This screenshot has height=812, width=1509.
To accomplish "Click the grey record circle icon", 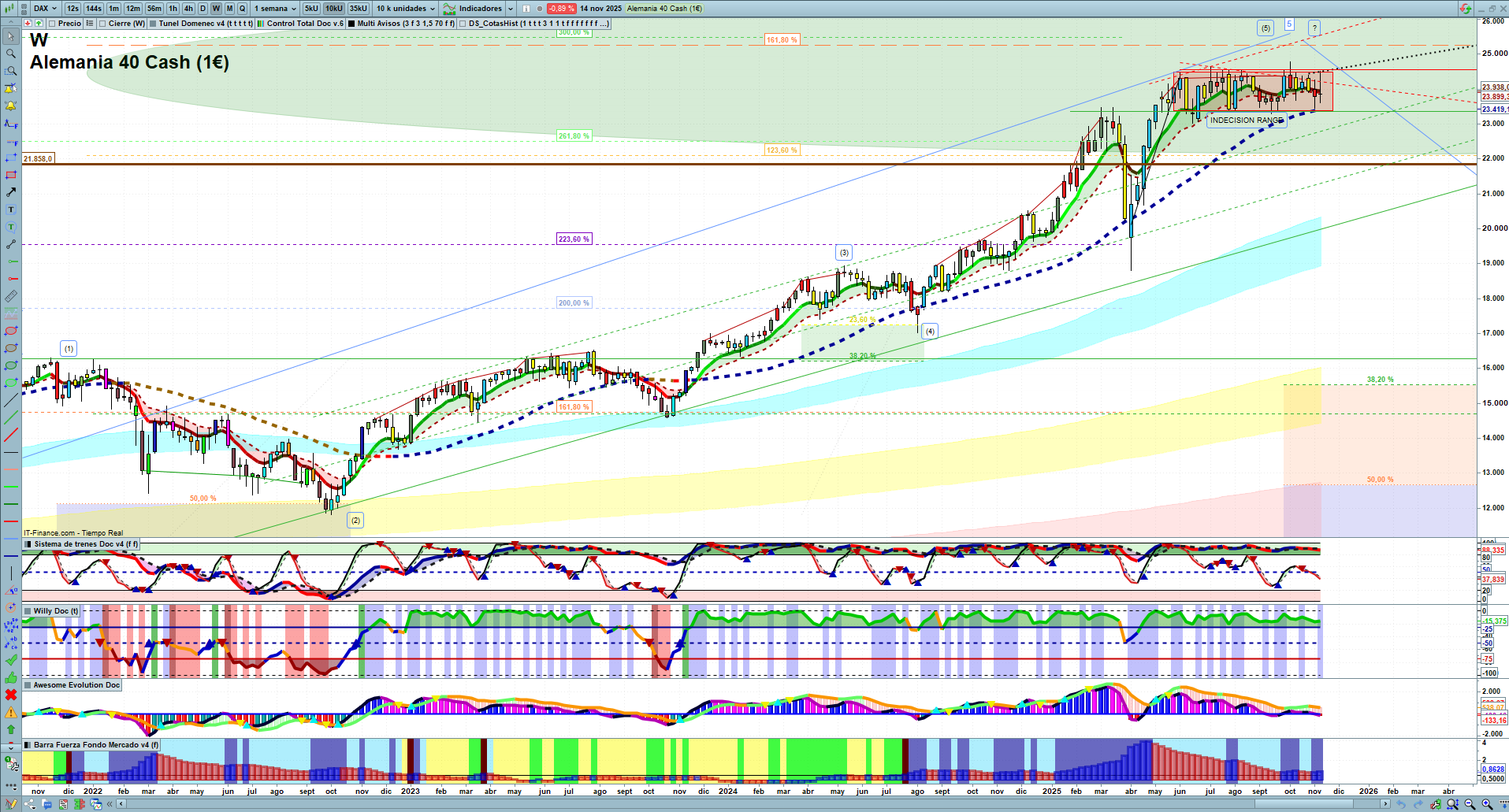I will click(x=540, y=9).
